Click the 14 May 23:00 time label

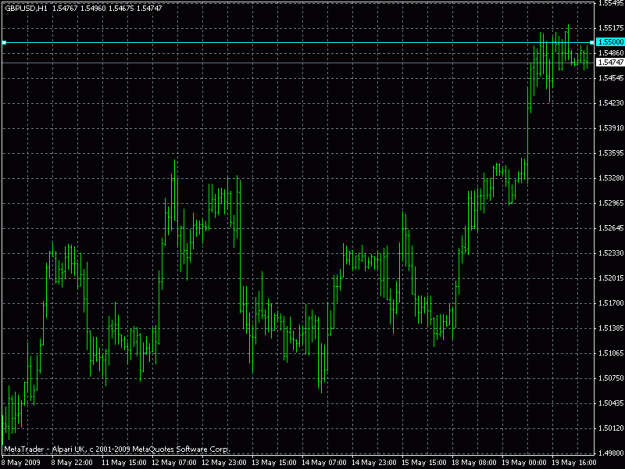374,462
